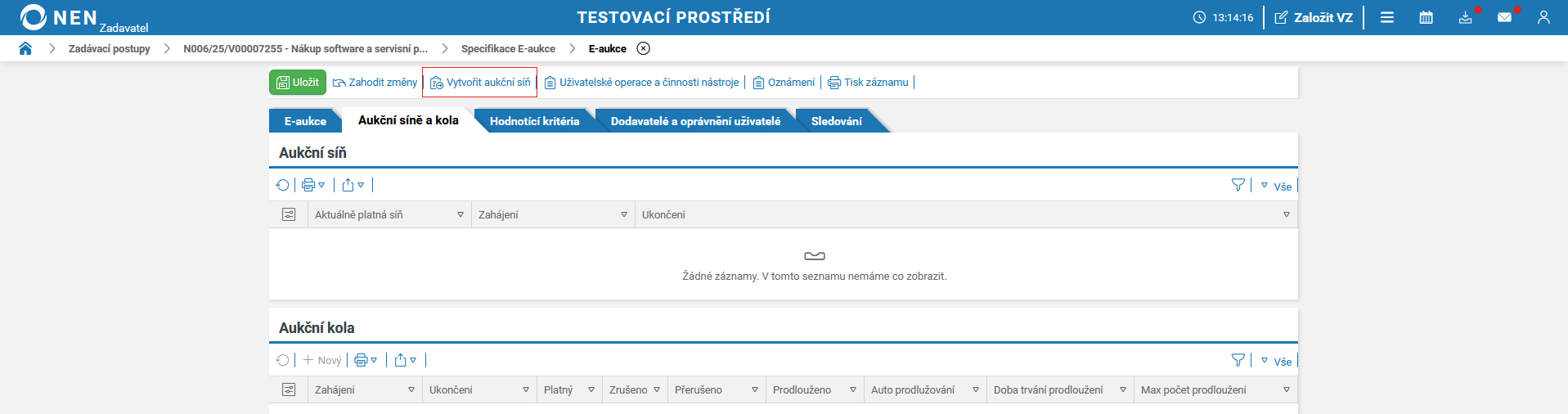Click Založit VZ in header
1568x414 pixels.
tap(1314, 17)
